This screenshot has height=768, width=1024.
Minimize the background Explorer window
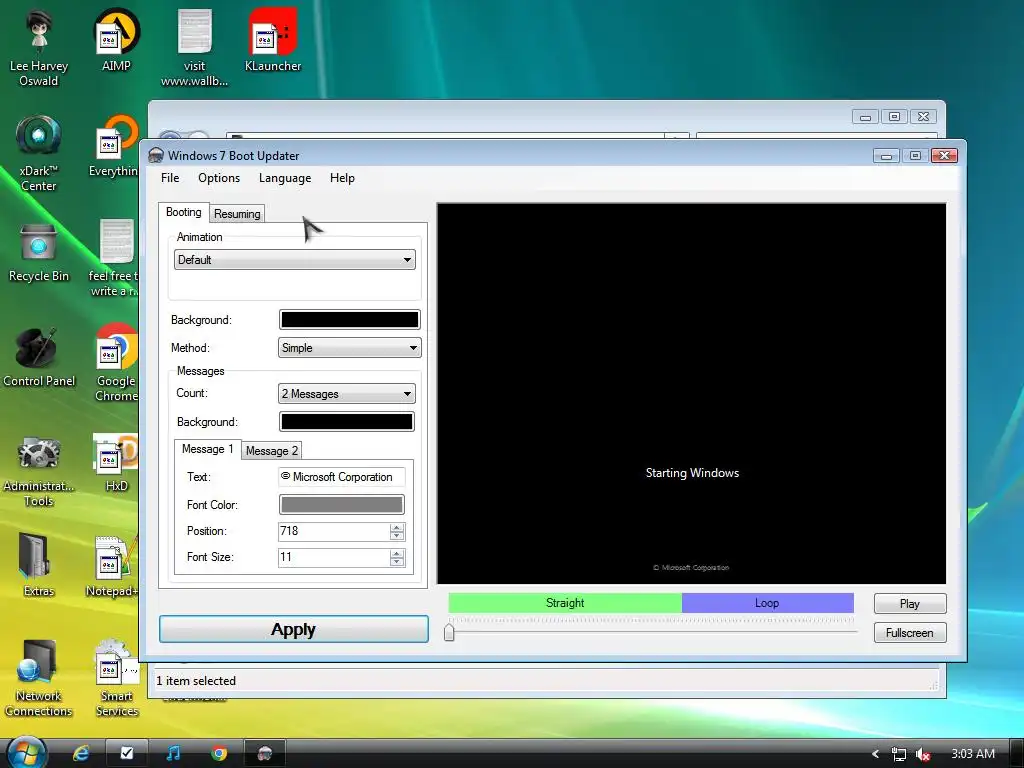click(865, 117)
